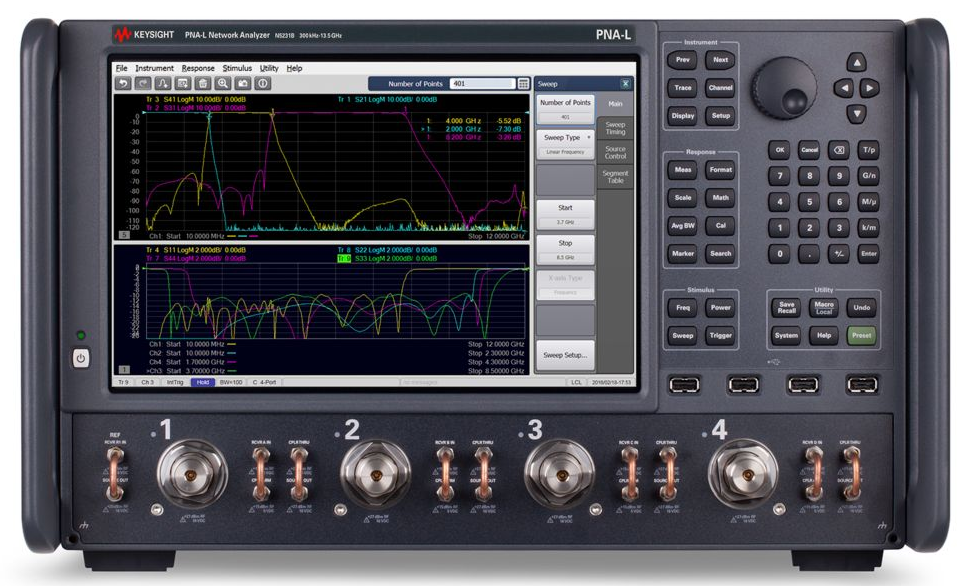This screenshot has width=959, height=586.
Task: Close the Sweep softkey panel with its X
Action: pos(625,84)
